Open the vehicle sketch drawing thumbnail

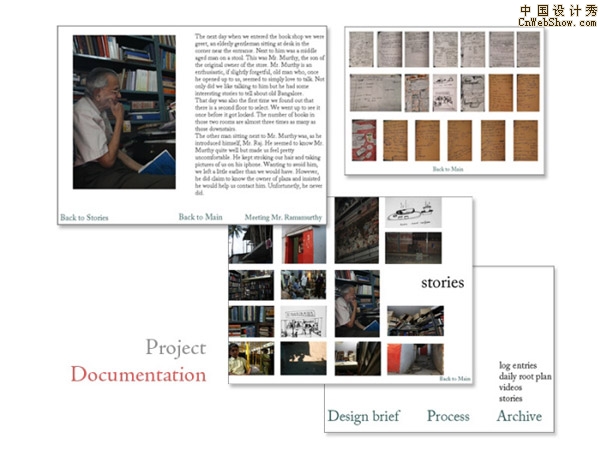coord(413,213)
